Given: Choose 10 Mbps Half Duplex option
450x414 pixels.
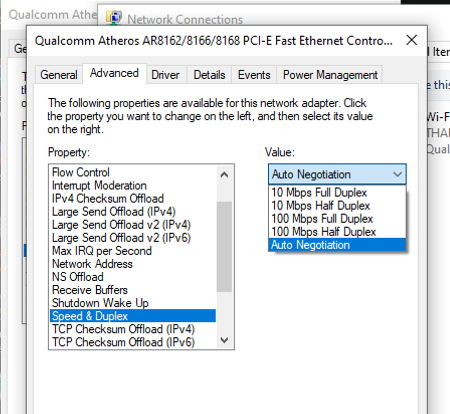Looking at the screenshot, I should click(x=337, y=205).
